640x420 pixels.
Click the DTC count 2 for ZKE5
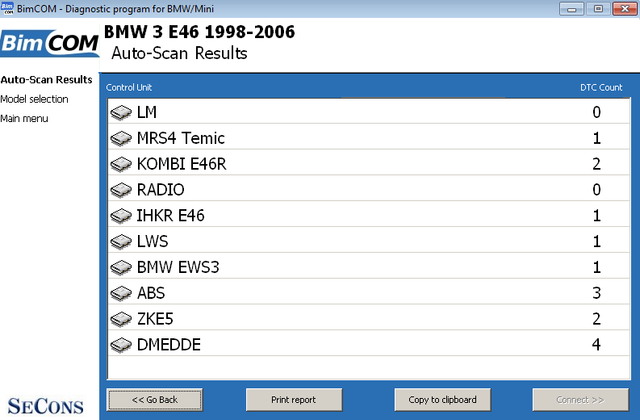coord(596,319)
